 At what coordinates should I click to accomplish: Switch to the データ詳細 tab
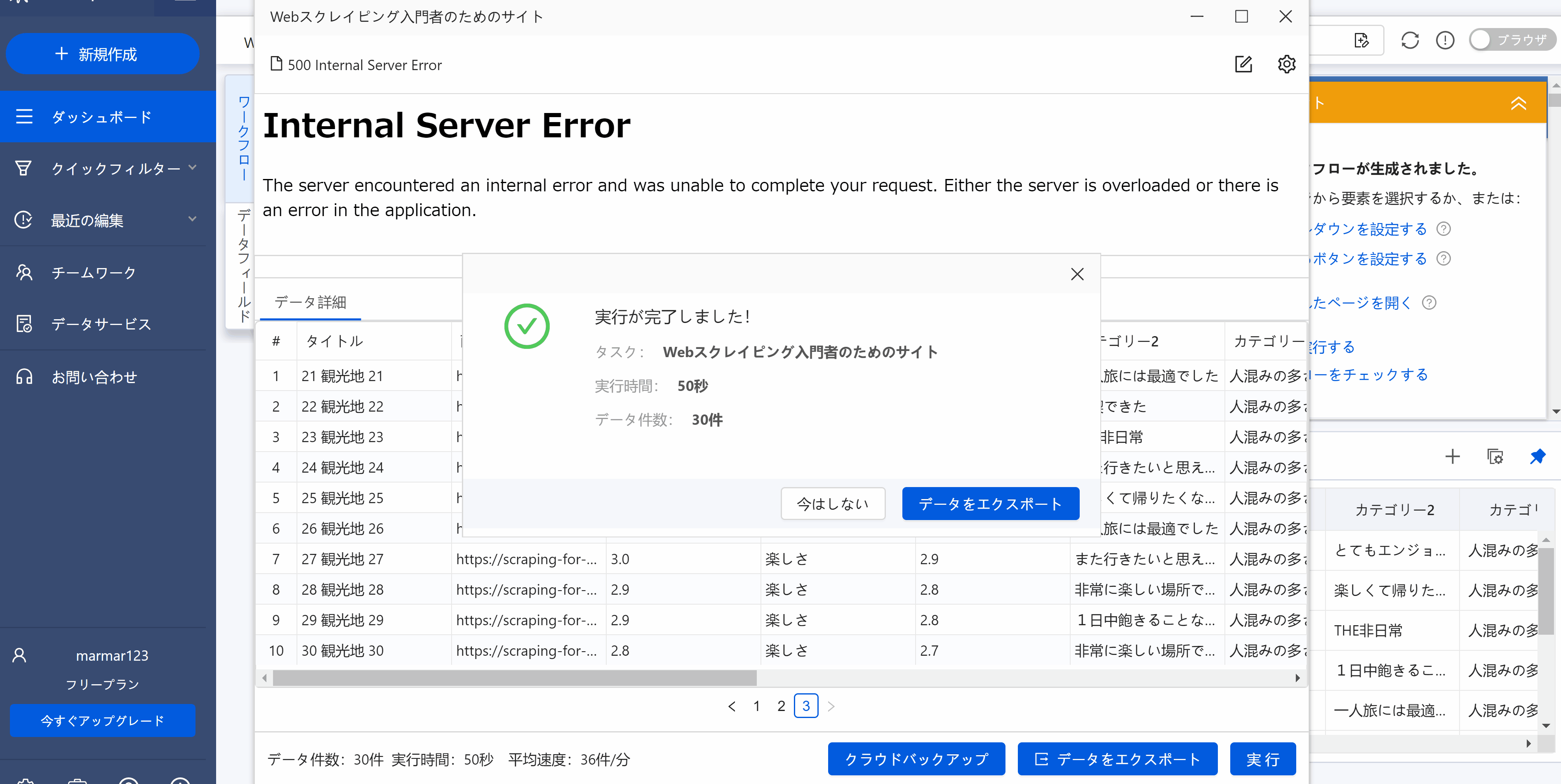pyautogui.click(x=310, y=302)
